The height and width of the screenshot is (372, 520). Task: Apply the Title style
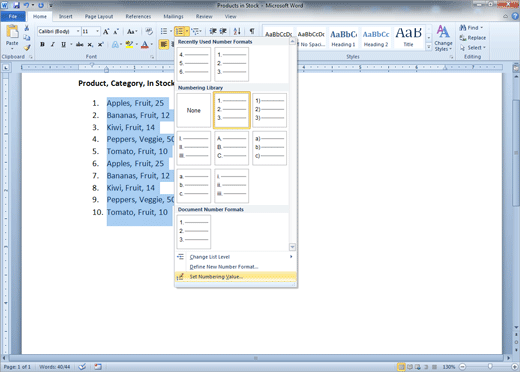point(409,37)
